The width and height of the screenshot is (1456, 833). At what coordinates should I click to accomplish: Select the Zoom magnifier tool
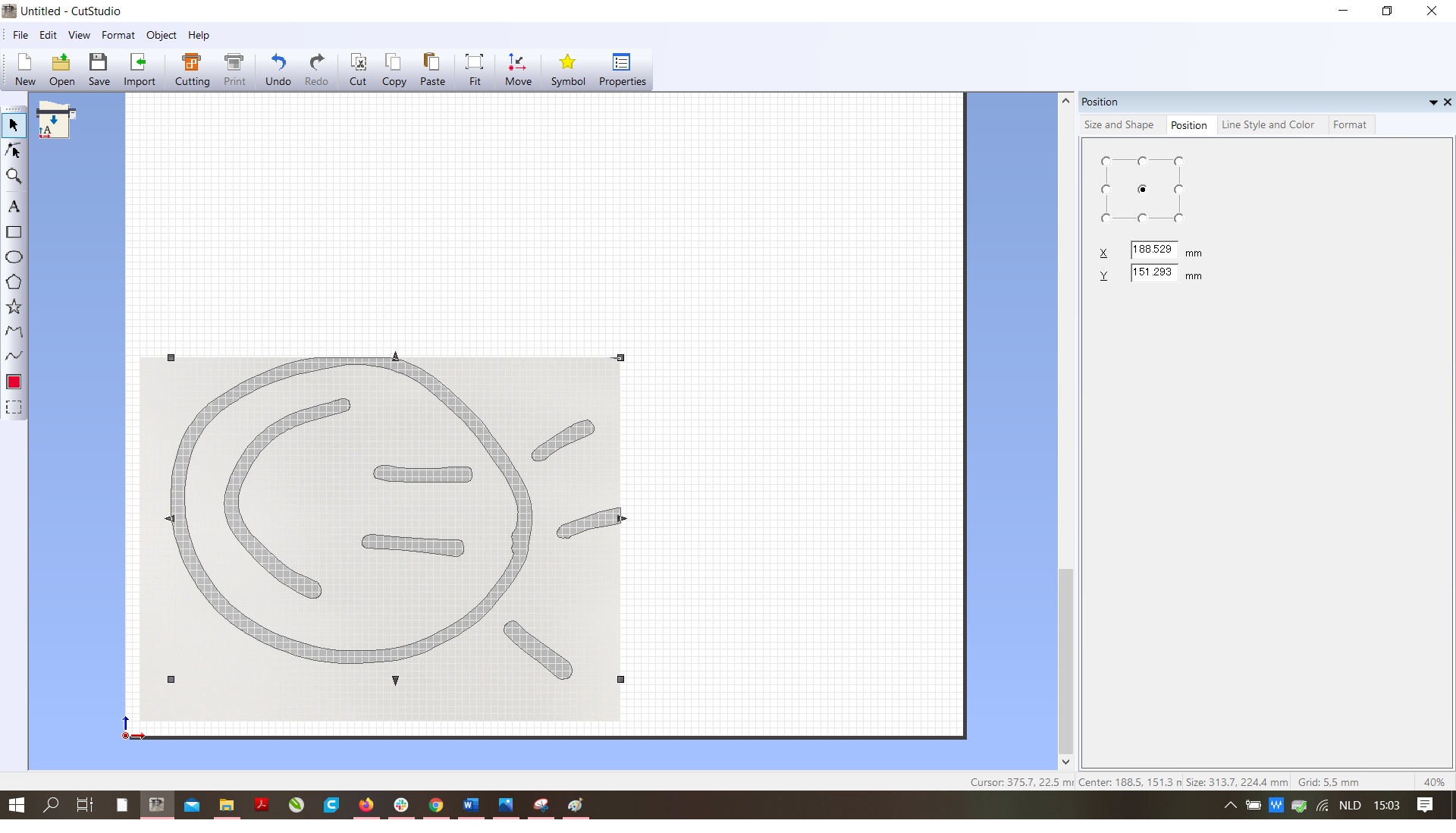click(x=14, y=175)
